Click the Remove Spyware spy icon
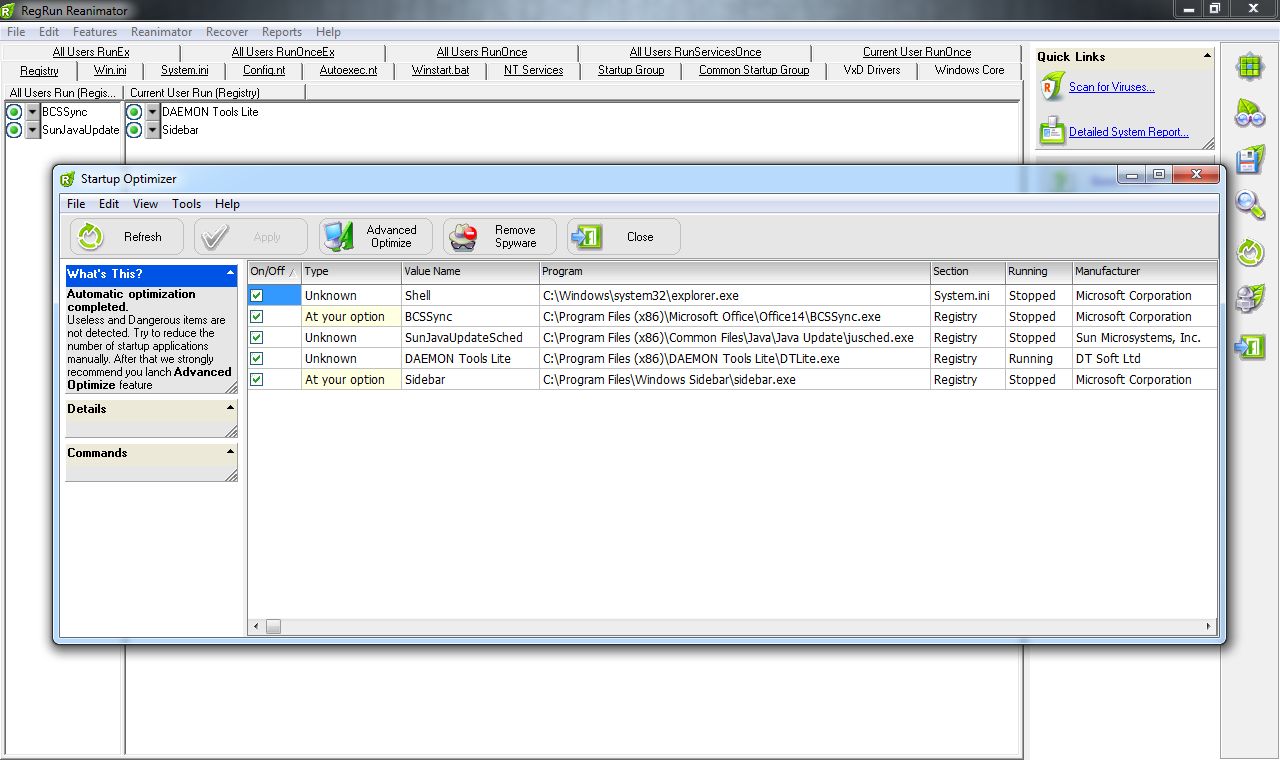 pyautogui.click(x=463, y=237)
